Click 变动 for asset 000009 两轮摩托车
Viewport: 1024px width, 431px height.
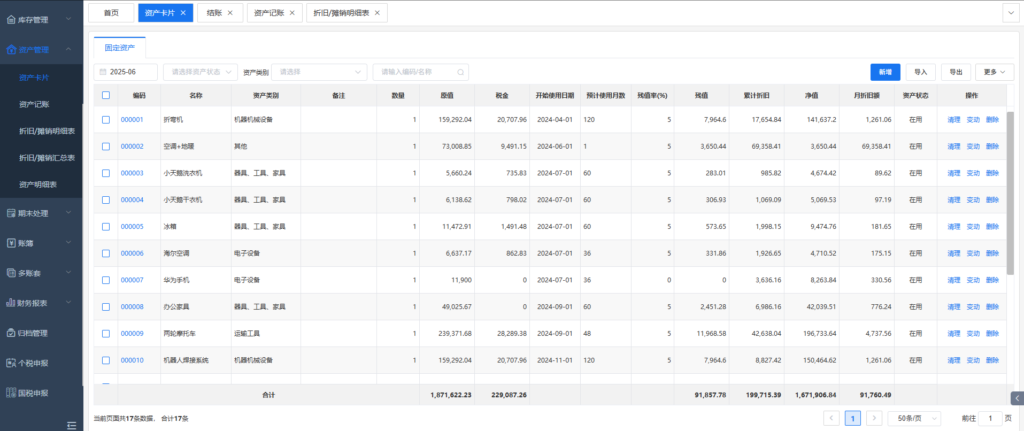point(973,333)
